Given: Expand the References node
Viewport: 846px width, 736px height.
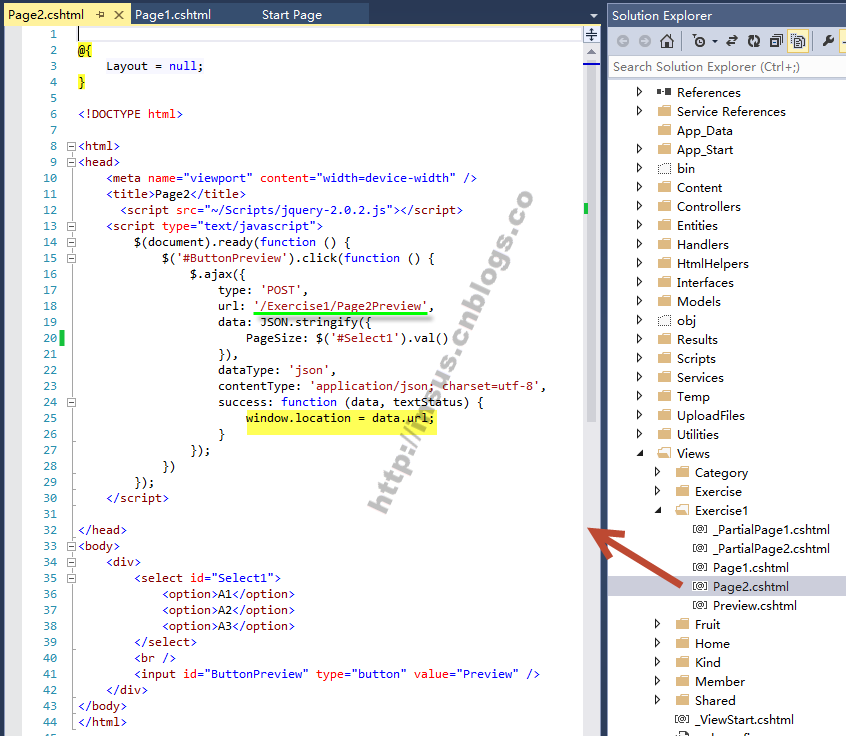Looking at the screenshot, I should 639,92.
